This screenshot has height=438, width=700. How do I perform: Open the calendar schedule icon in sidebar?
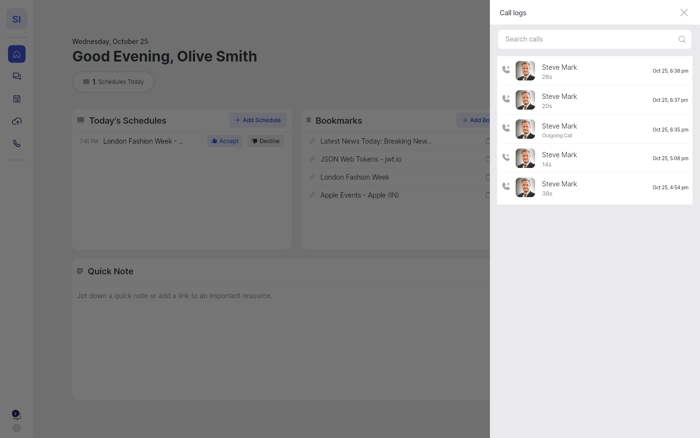point(17,99)
